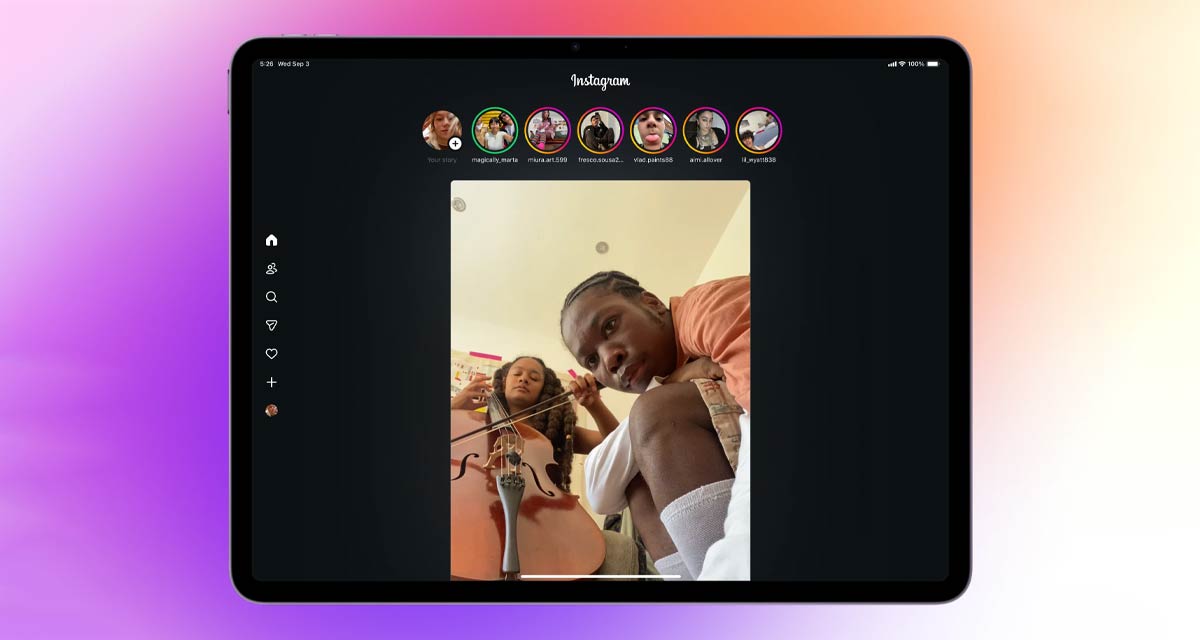
Task: Tap the battery icon in status bar
Action: [x=933, y=64]
